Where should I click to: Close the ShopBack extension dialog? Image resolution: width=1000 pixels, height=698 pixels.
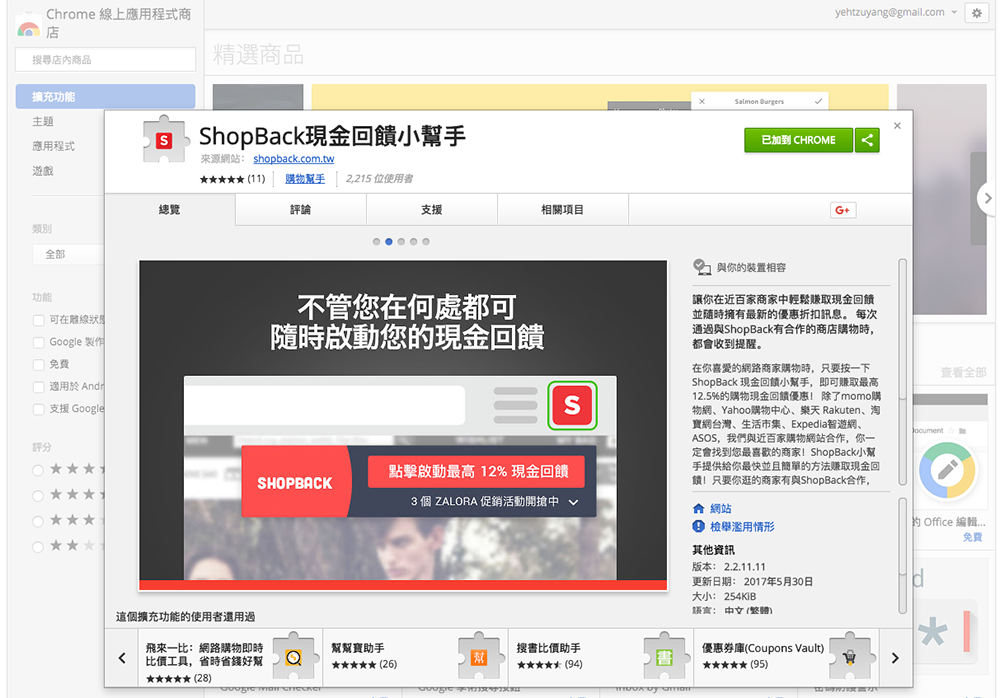[x=897, y=126]
